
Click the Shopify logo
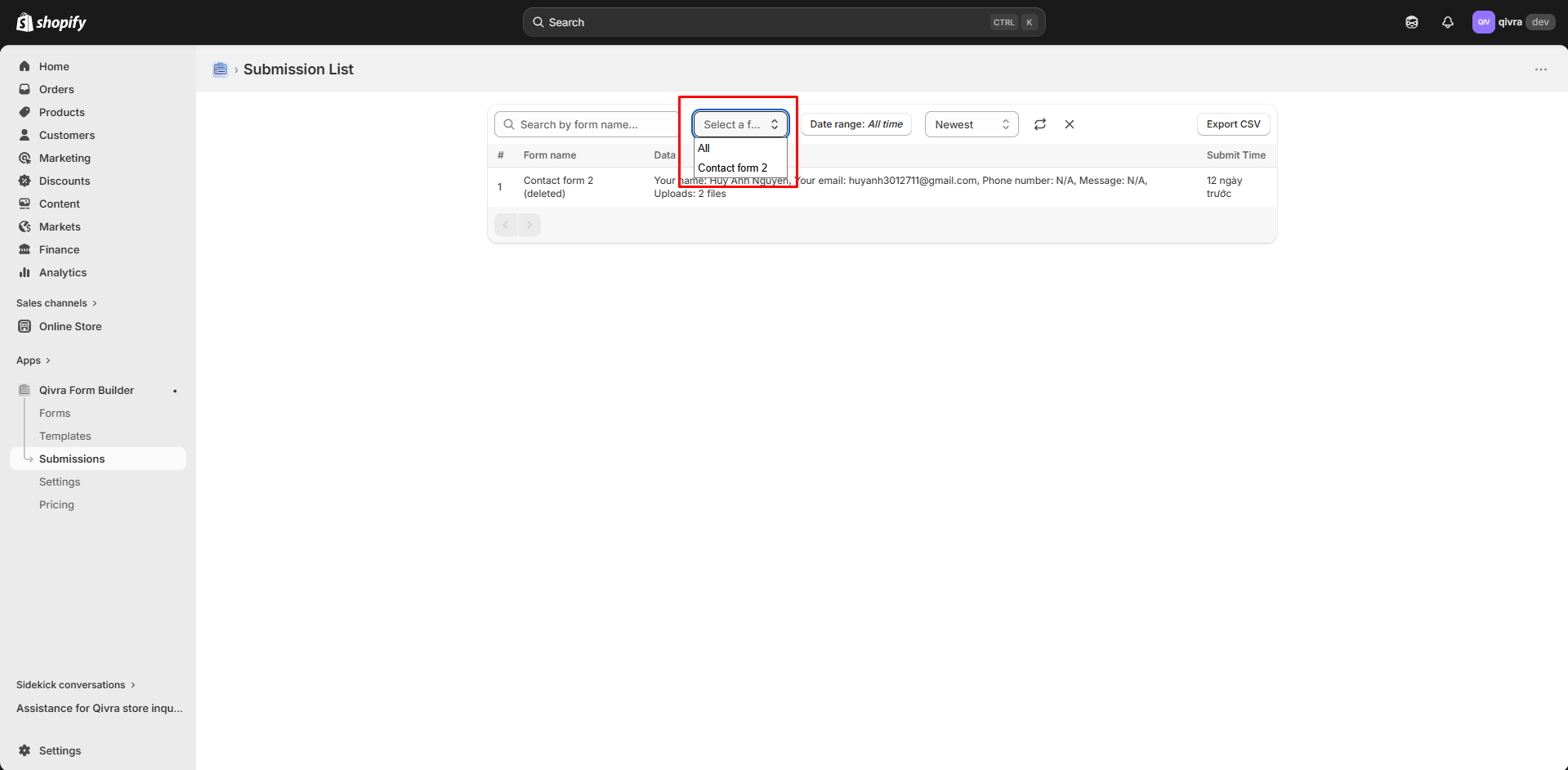coord(51,22)
